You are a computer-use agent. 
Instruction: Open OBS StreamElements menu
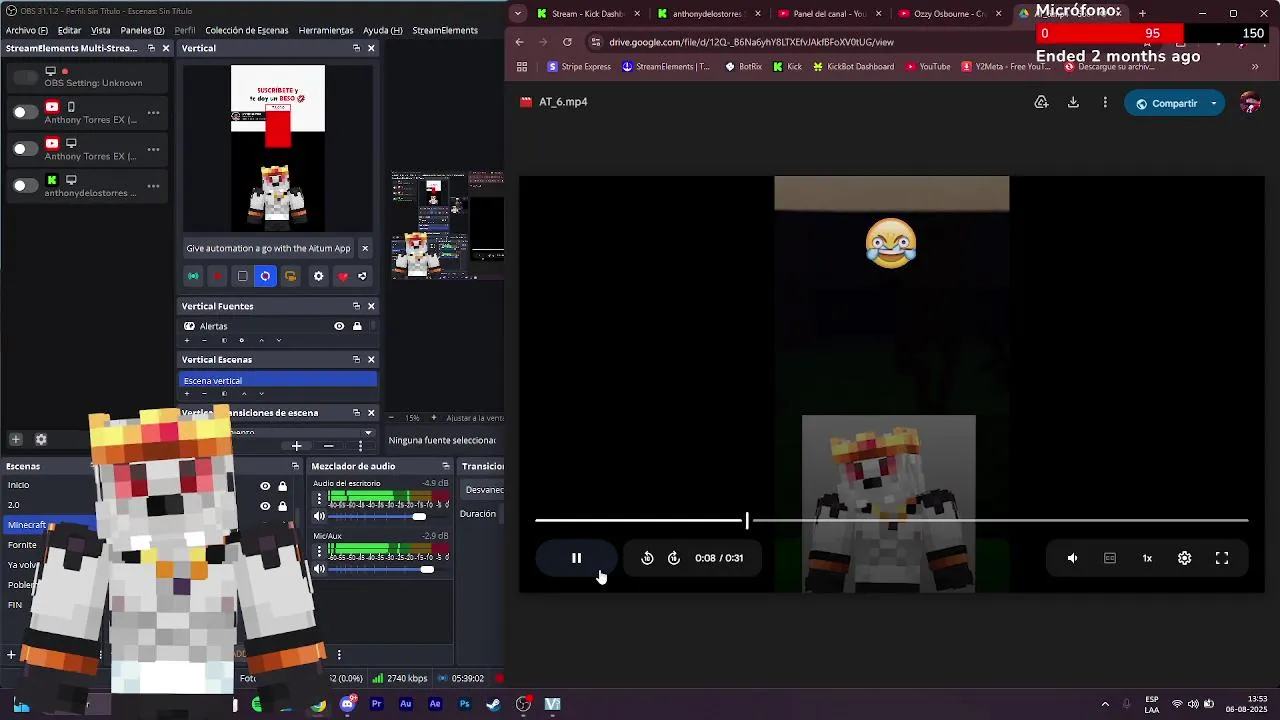pyautogui.click(x=445, y=30)
